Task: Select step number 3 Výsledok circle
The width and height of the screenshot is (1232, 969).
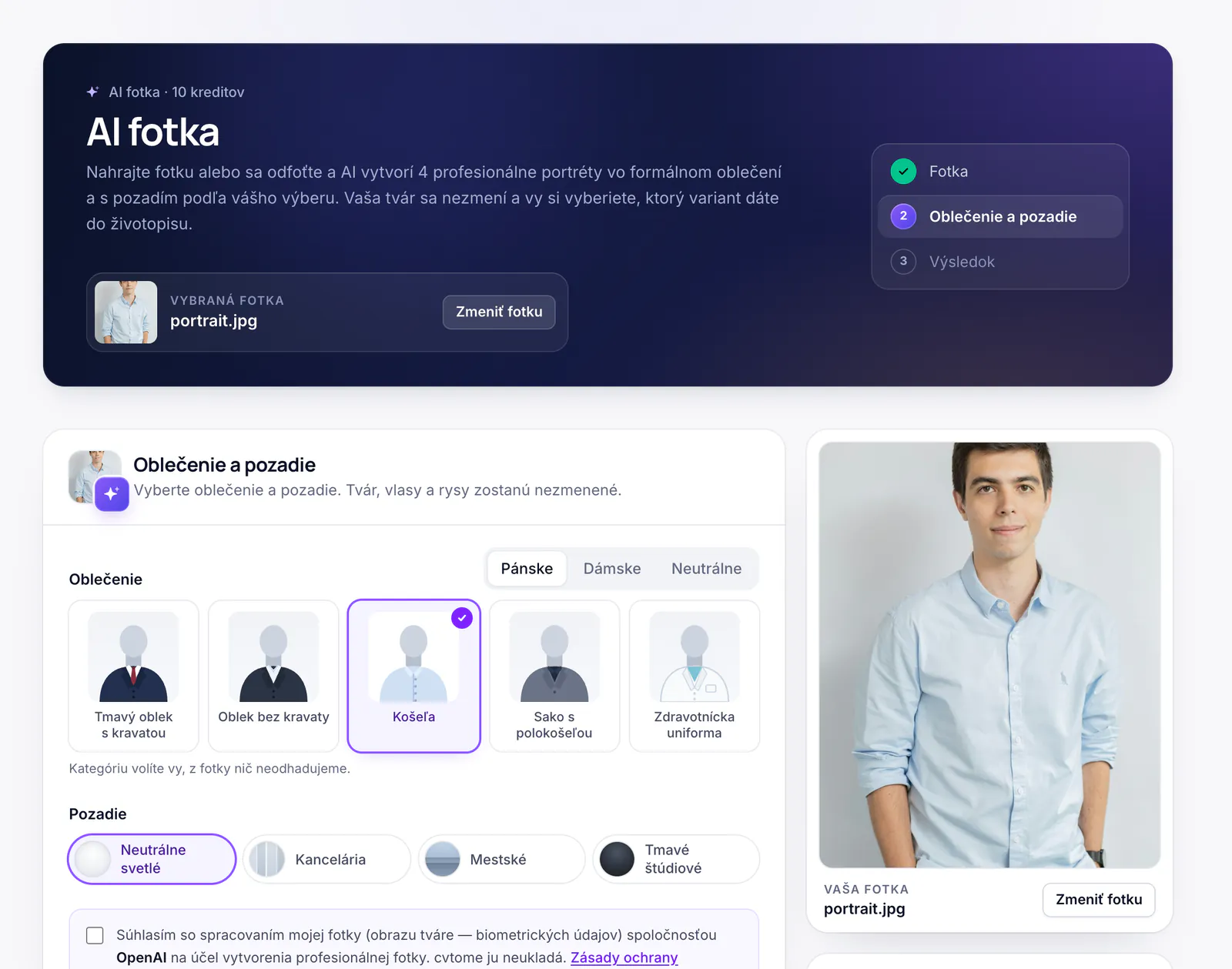Action: [903, 262]
